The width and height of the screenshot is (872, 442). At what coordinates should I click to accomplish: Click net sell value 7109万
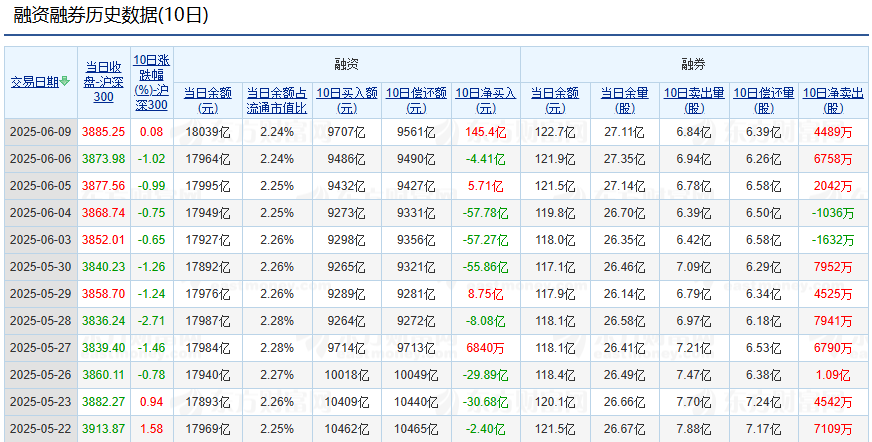[833, 429]
